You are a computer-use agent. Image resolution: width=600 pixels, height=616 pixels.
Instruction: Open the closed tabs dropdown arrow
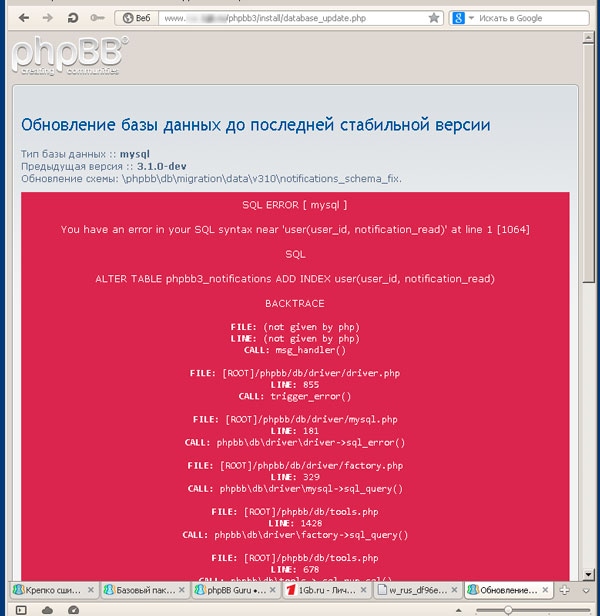(x=586, y=590)
